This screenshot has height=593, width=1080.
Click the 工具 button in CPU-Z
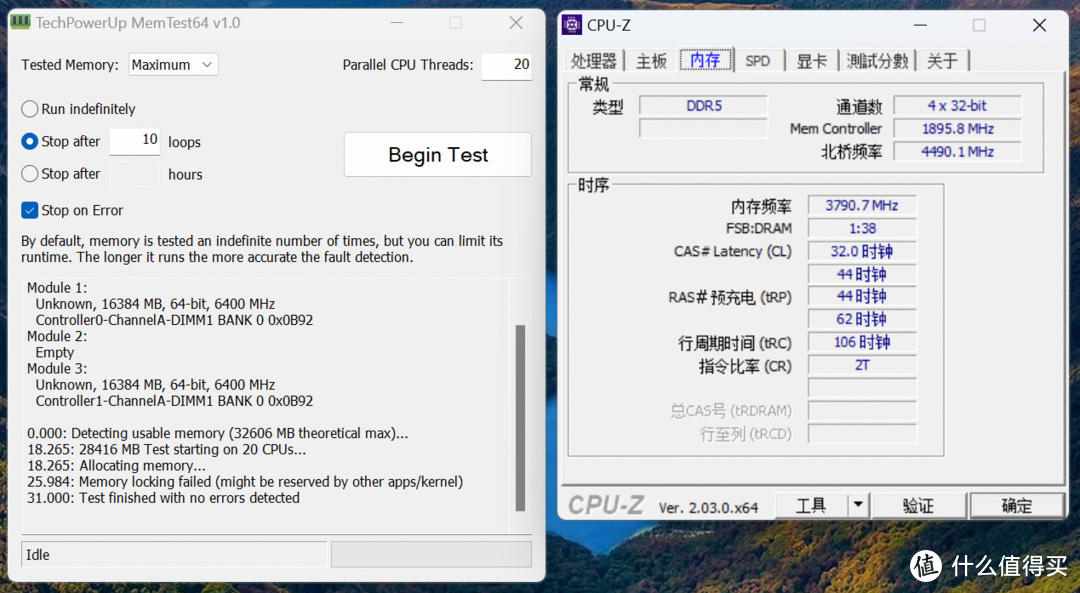tap(811, 505)
